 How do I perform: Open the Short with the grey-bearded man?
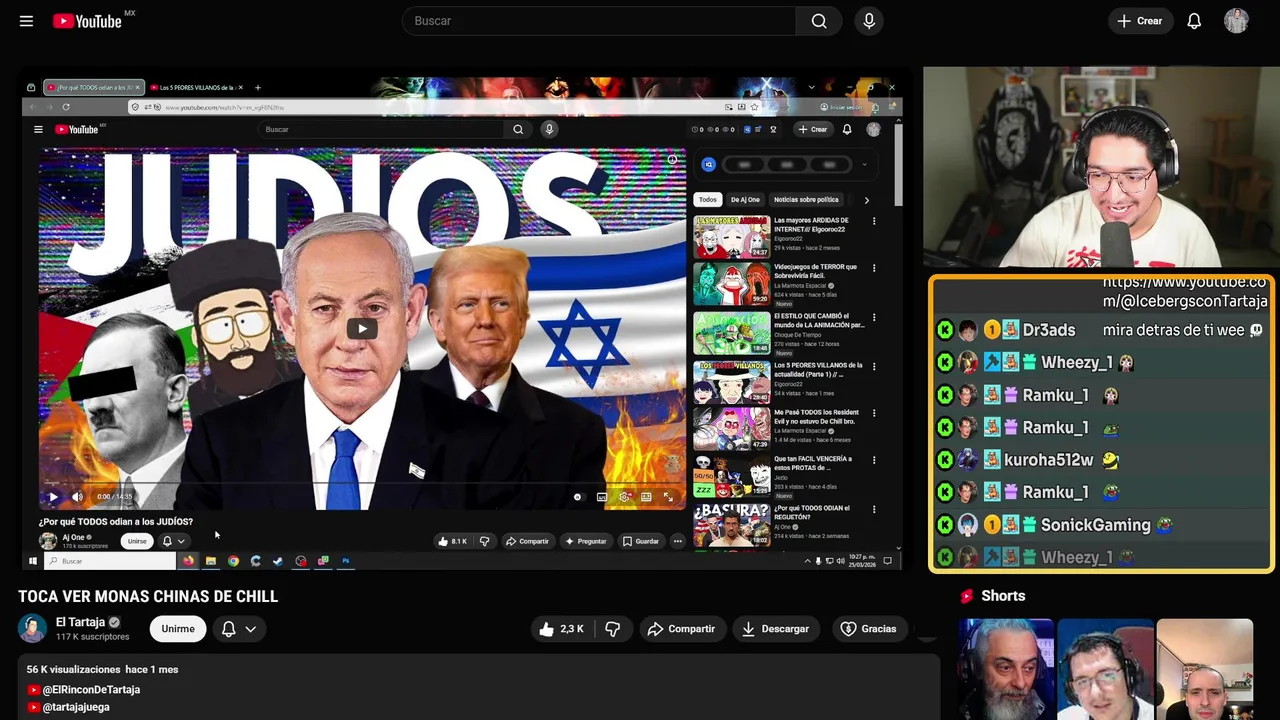(x=1006, y=669)
